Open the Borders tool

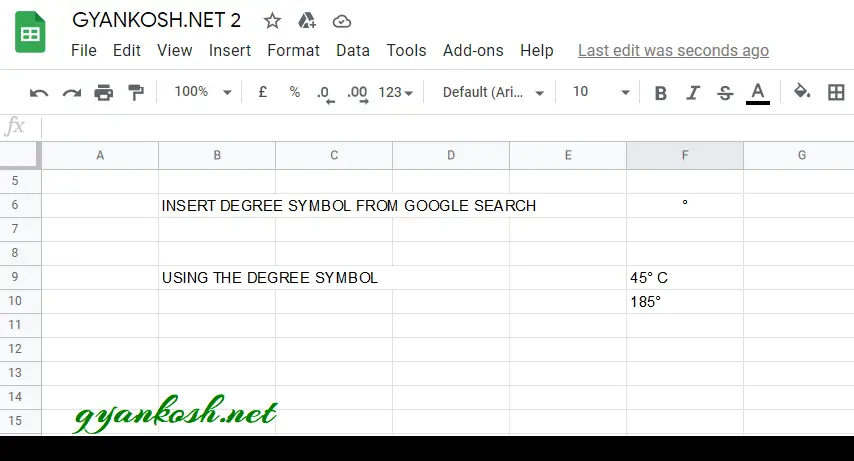click(x=835, y=92)
